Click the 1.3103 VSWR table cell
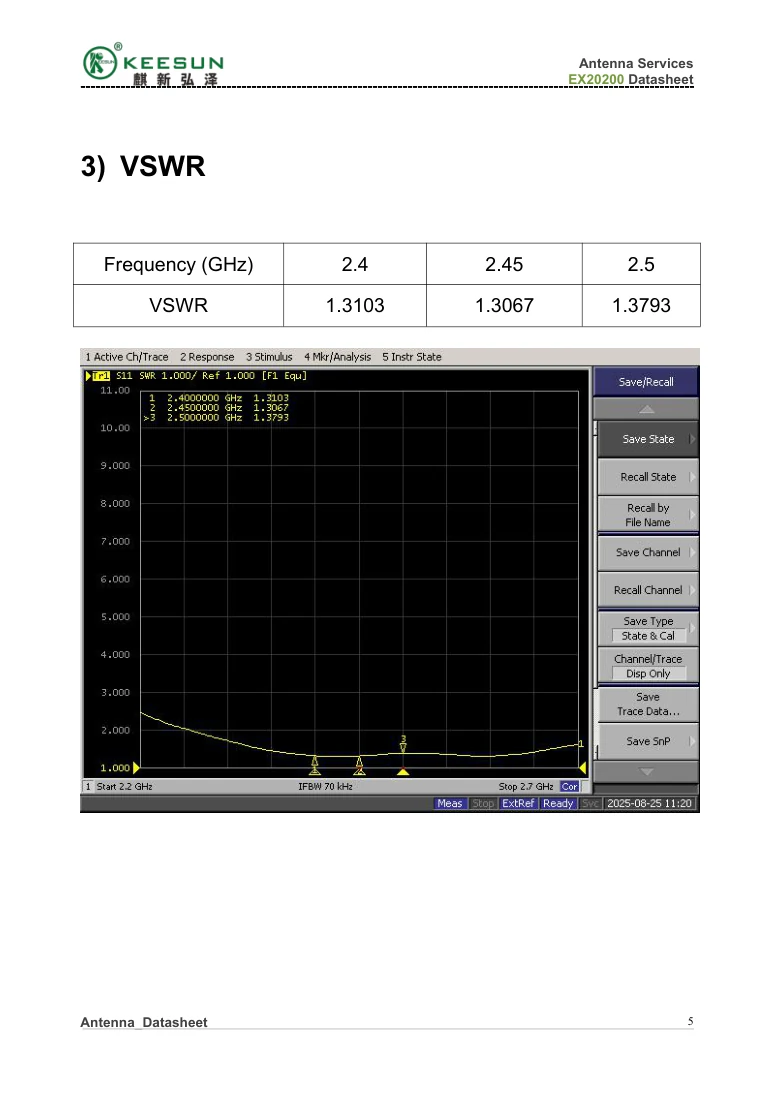The width and height of the screenshot is (774, 1095). click(x=355, y=305)
